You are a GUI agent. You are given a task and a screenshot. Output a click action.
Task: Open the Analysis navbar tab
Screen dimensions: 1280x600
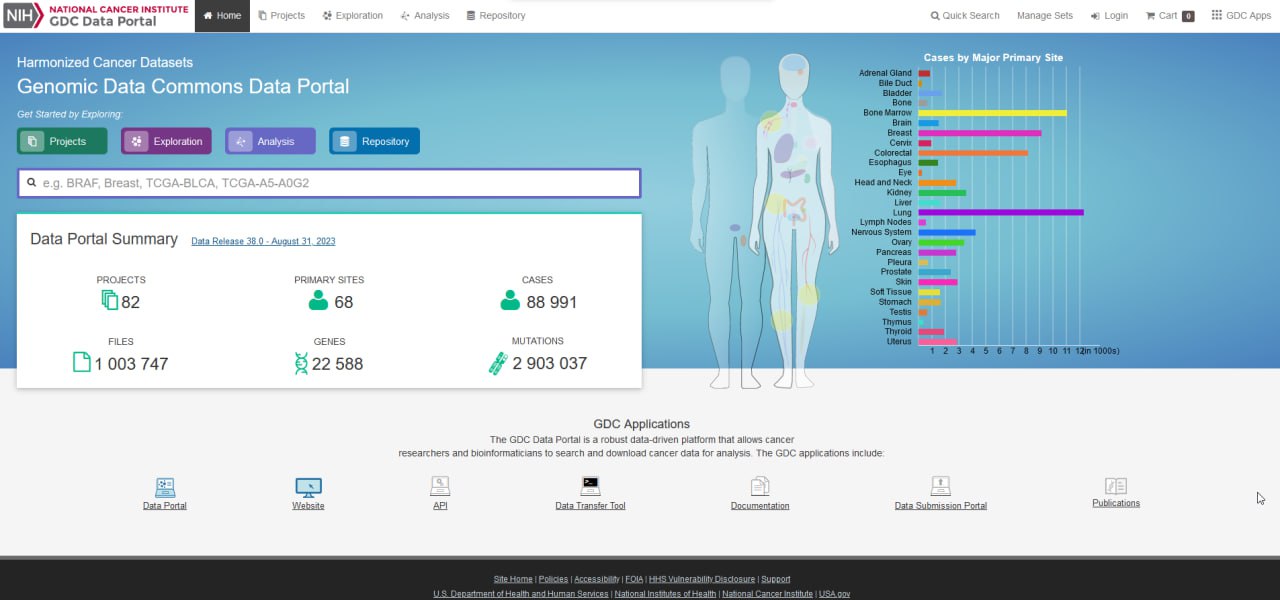tap(424, 16)
